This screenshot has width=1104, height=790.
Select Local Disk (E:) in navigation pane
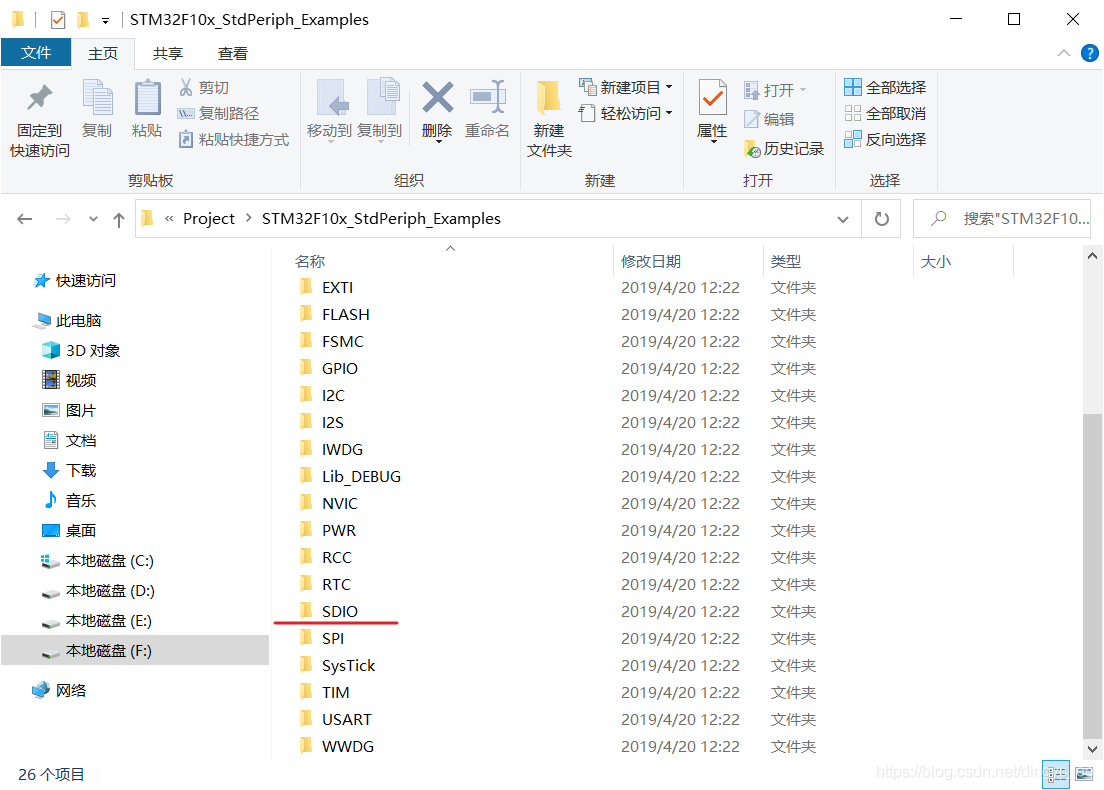tap(96, 621)
